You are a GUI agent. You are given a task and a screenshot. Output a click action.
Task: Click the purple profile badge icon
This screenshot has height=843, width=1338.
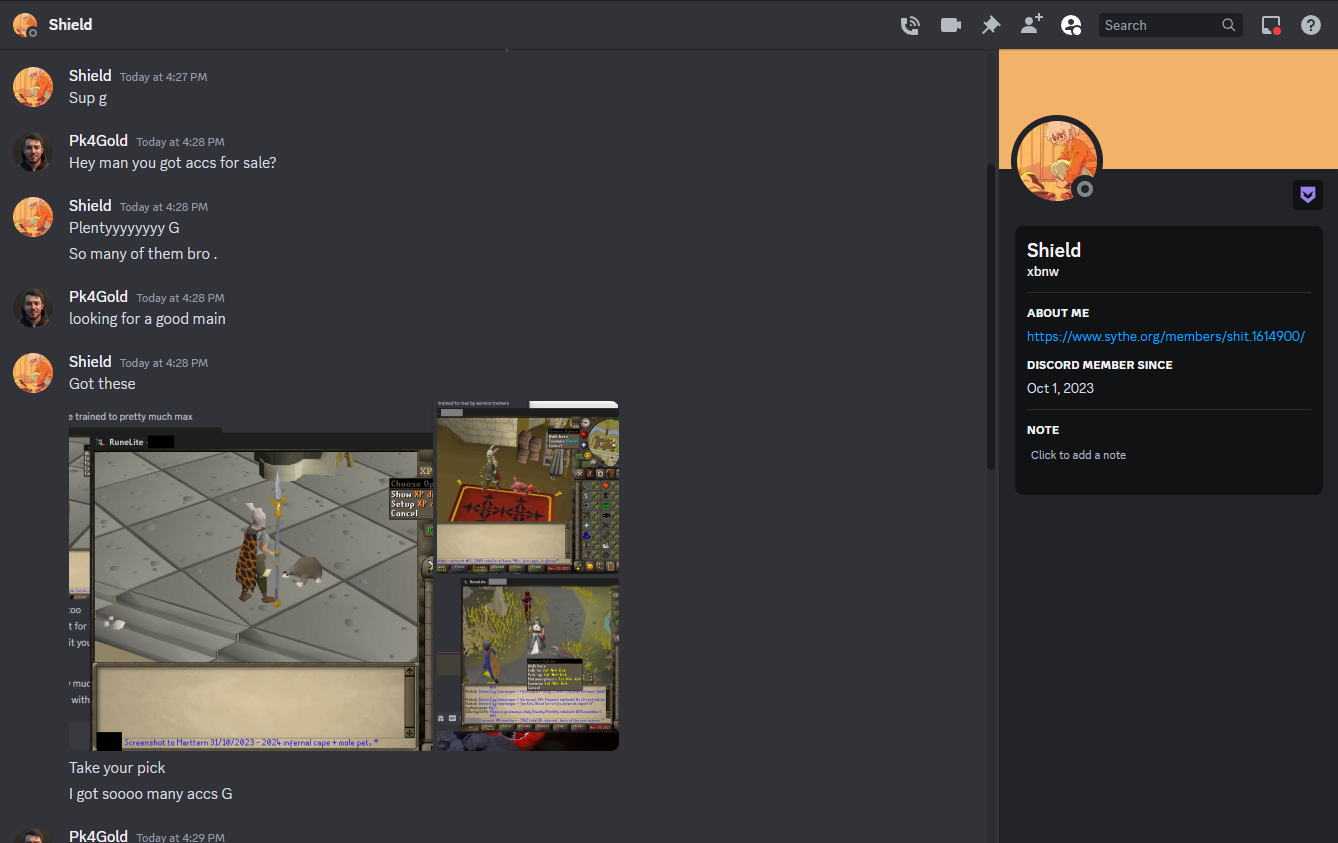pos(1308,194)
